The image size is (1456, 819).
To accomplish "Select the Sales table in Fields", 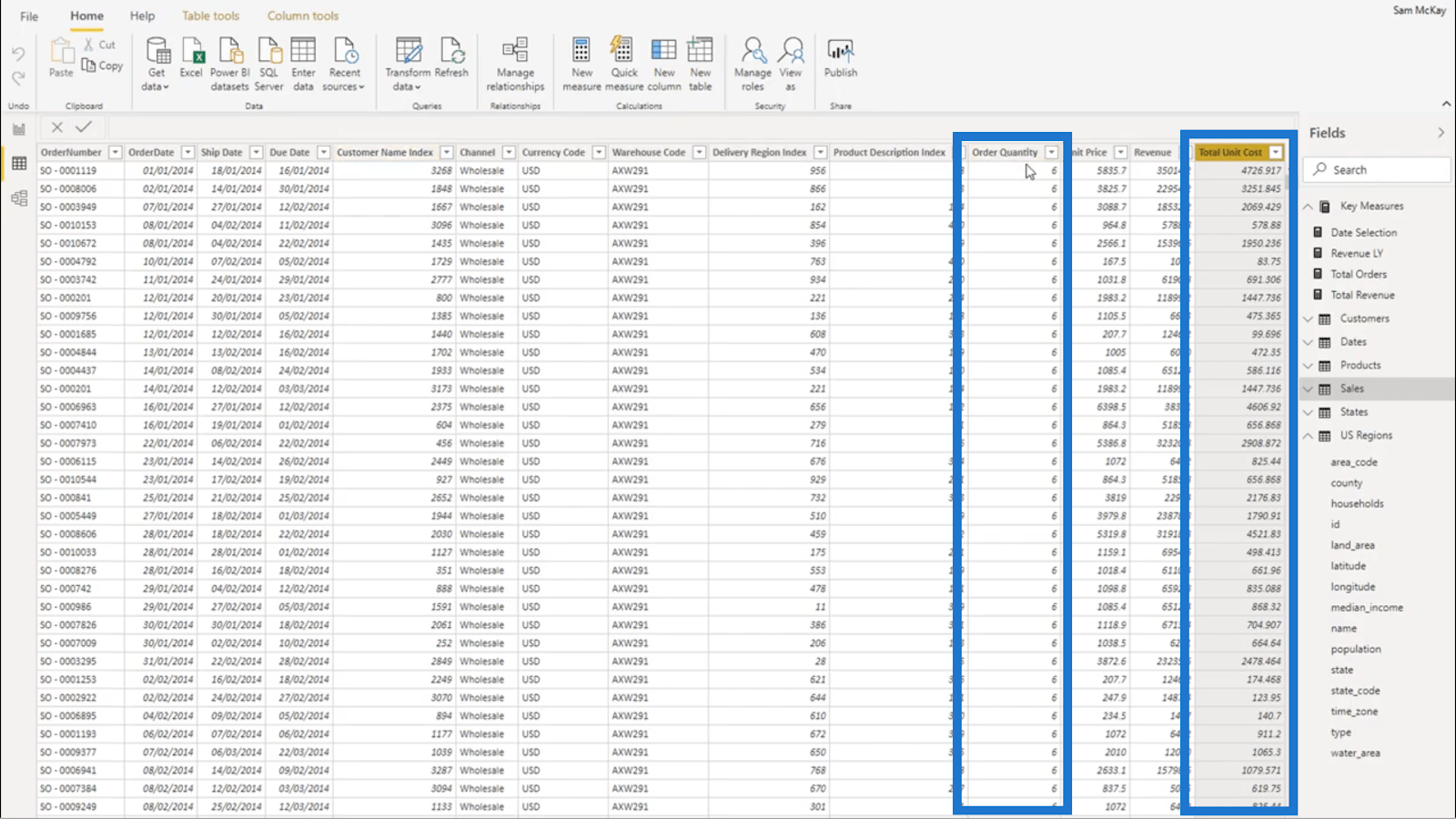I will [x=1352, y=389].
